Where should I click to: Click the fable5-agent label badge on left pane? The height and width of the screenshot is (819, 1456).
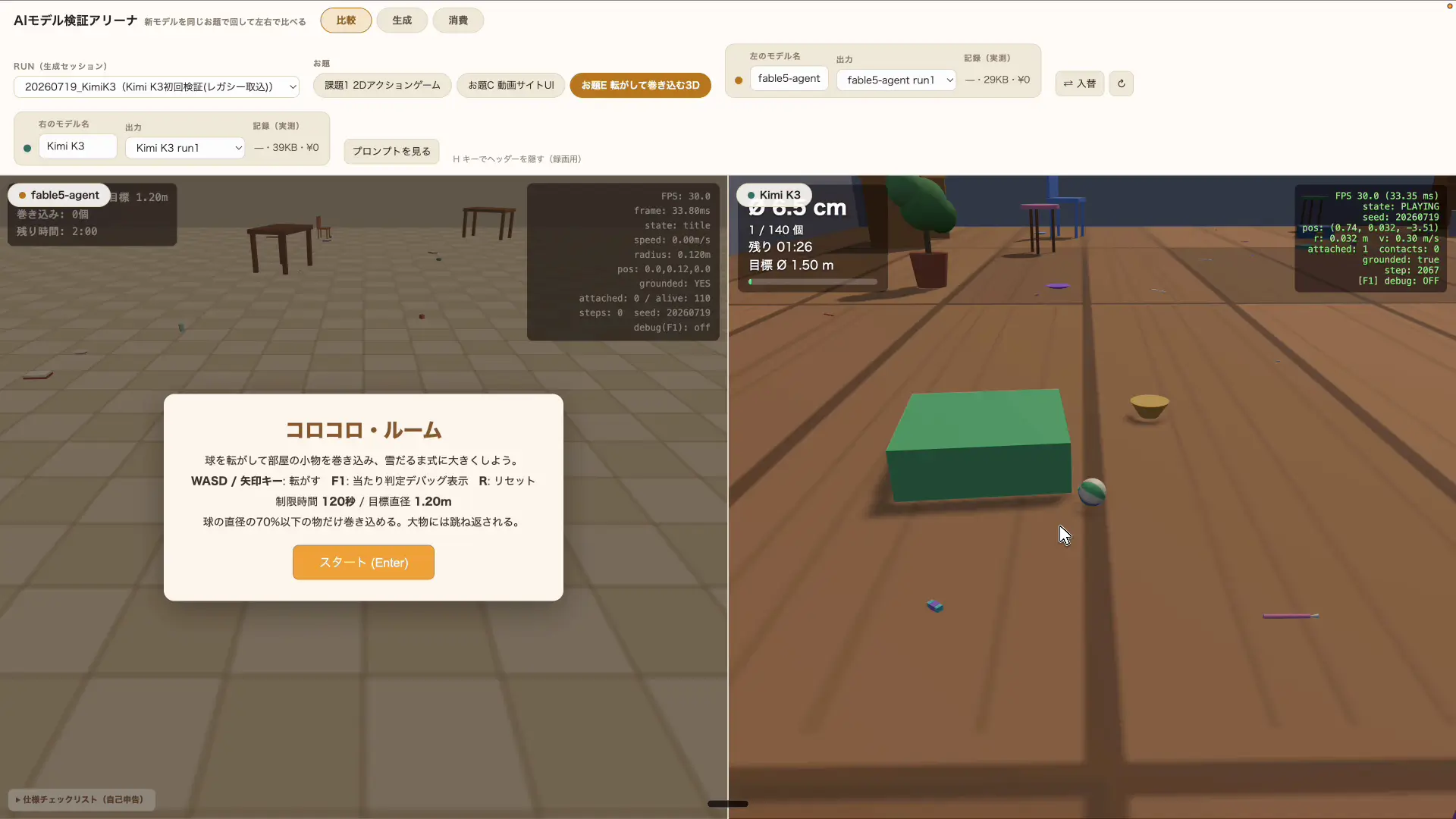click(x=59, y=195)
